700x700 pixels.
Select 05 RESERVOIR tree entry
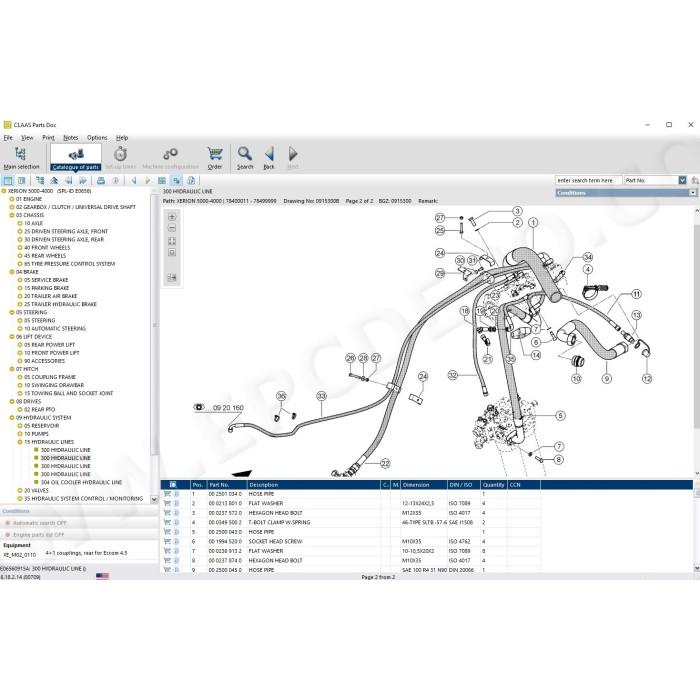[x=42, y=426]
